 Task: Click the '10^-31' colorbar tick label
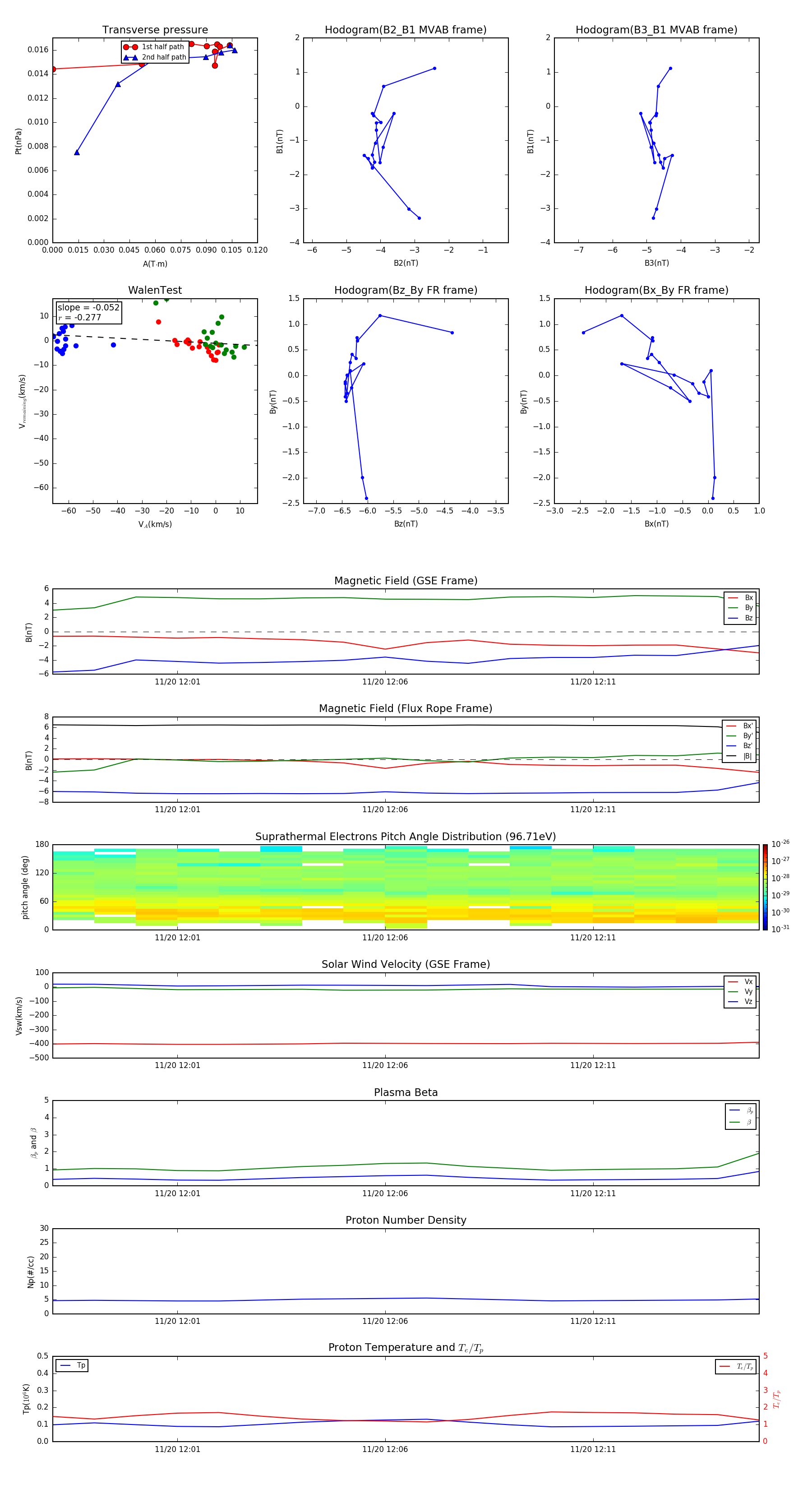pos(780,929)
